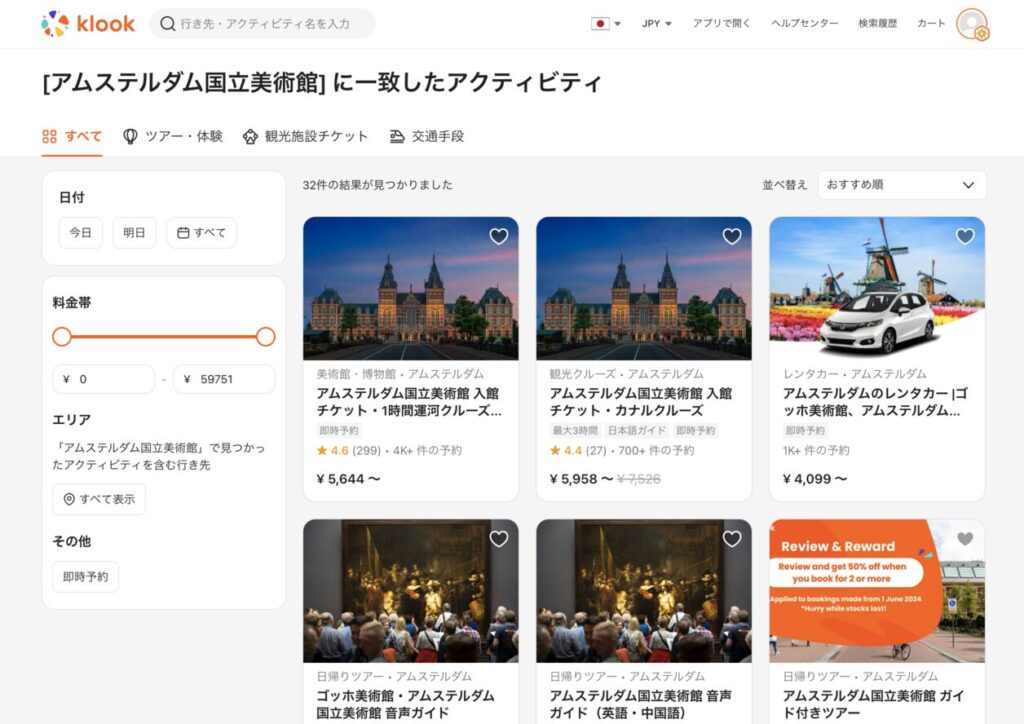This screenshot has height=724, width=1024.
Task: Favorite the first Rijksmuseum canal cruise card
Action: 499,236
